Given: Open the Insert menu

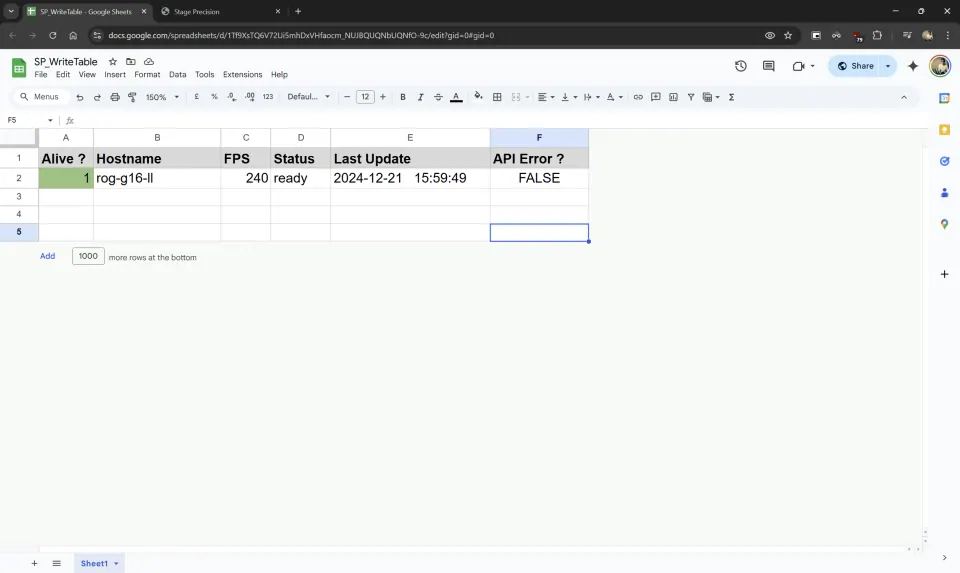Looking at the screenshot, I should [114, 75].
